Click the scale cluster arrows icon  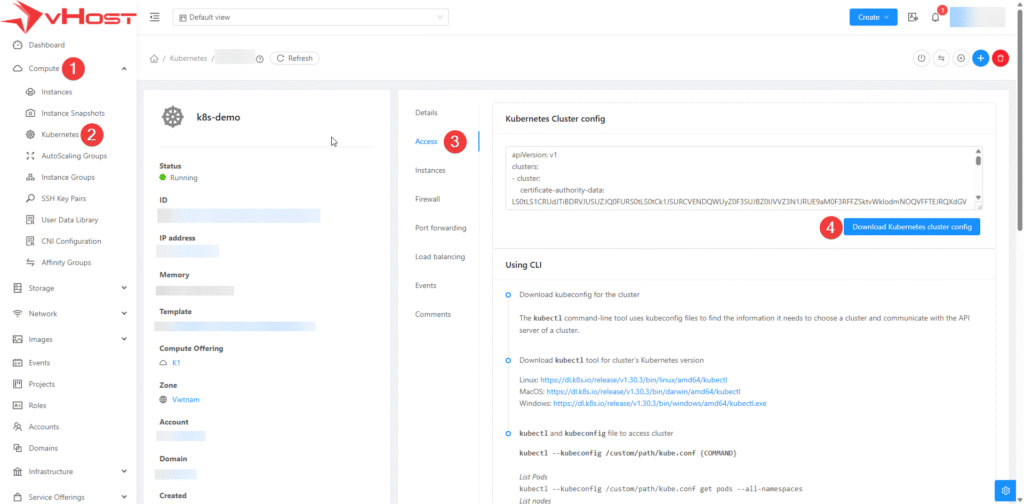(x=941, y=59)
